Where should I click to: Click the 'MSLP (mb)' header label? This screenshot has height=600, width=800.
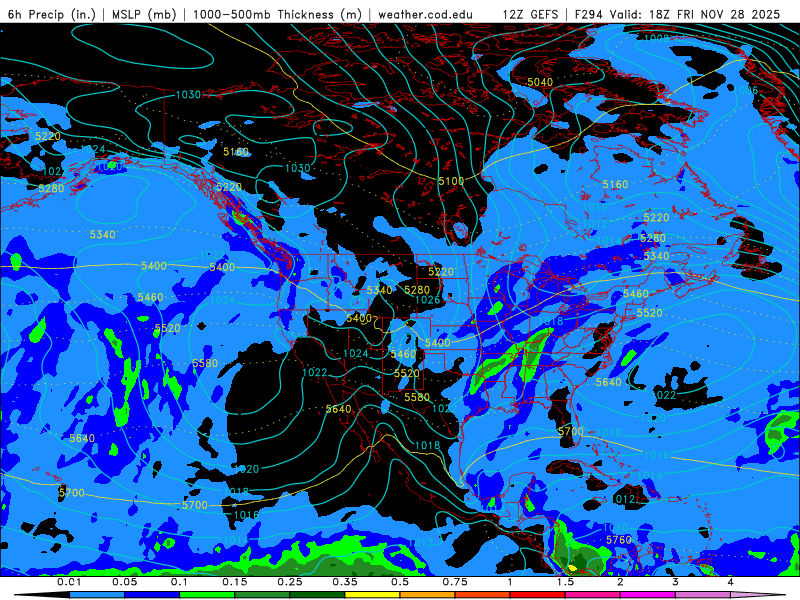coord(144,14)
